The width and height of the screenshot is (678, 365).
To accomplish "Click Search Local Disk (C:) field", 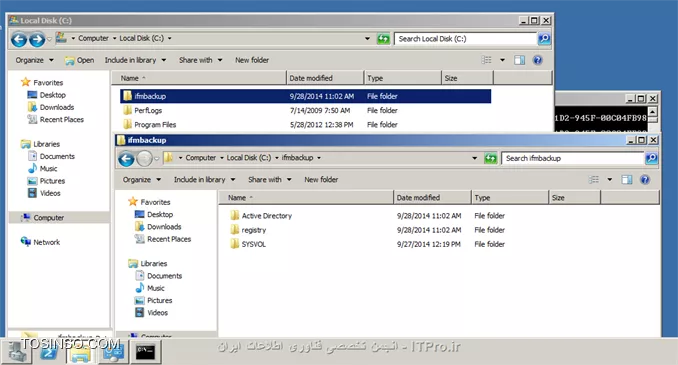I will 465,39.
